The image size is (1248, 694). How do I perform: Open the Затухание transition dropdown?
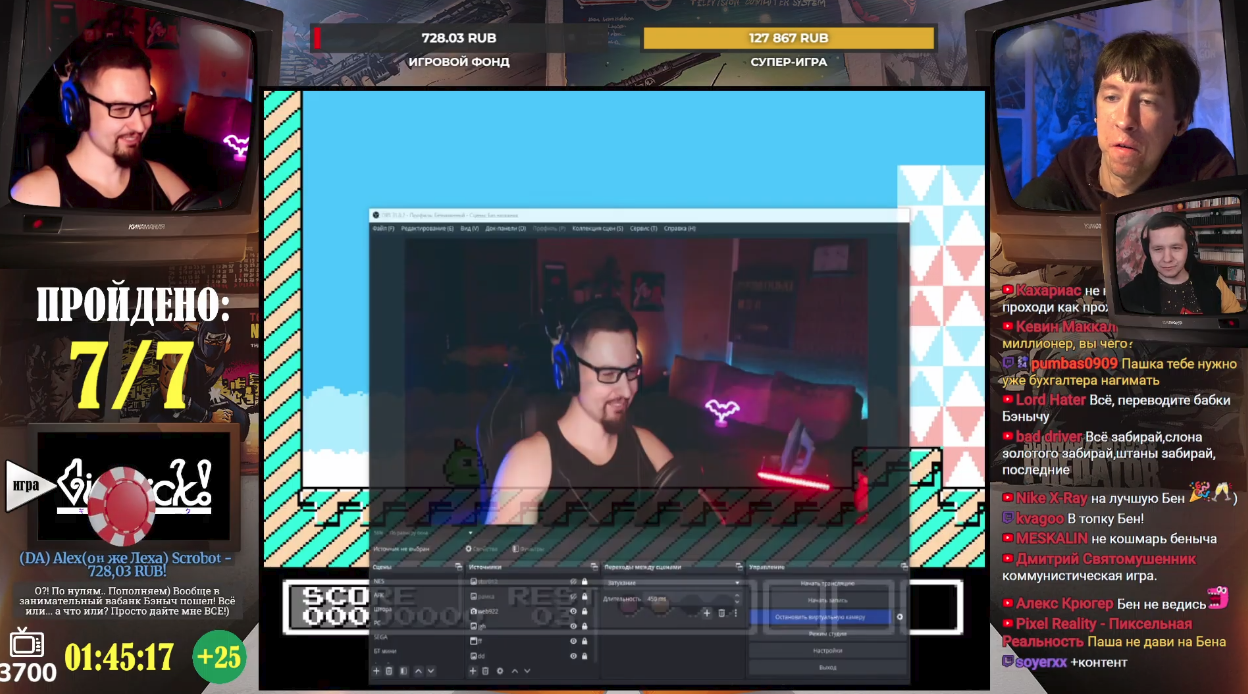click(672, 582)
